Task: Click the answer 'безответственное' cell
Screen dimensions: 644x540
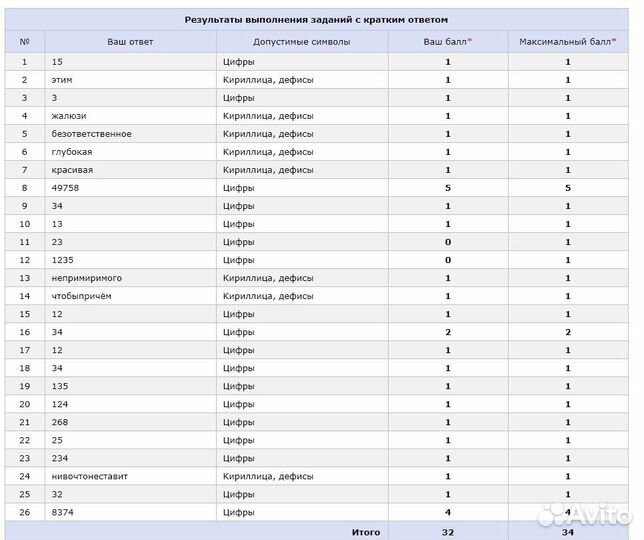Action: (92, 134)
